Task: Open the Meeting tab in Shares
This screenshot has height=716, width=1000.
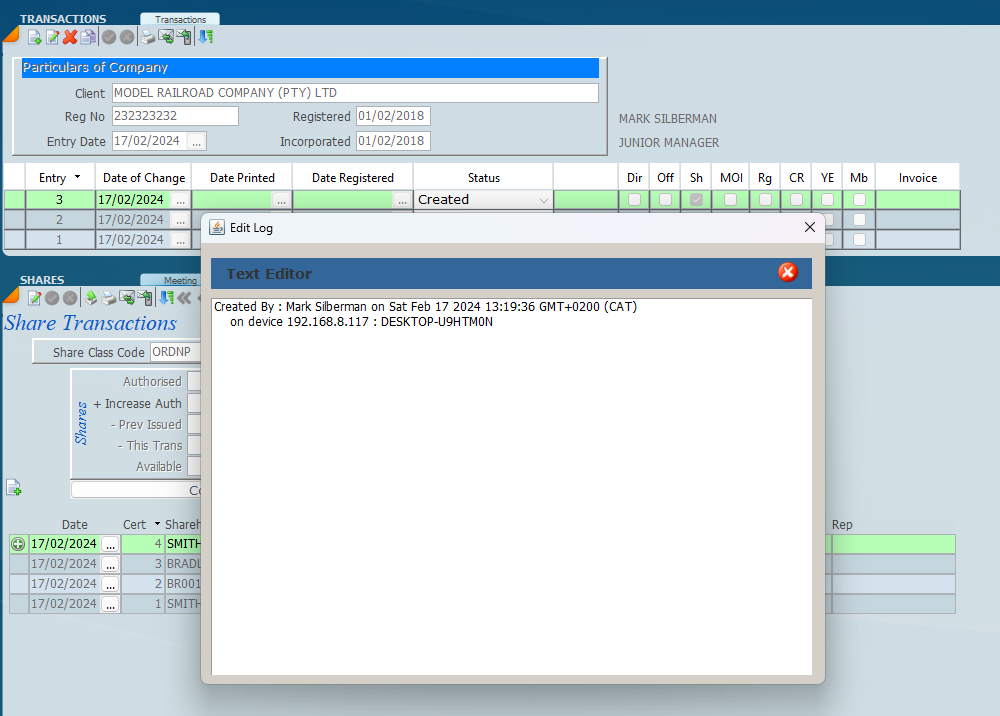Action: point(180,281)
